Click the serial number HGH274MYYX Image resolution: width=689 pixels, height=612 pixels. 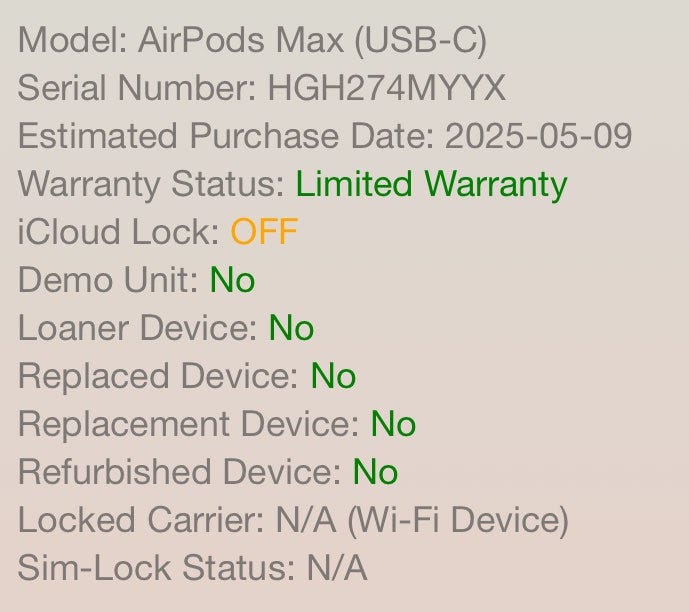tap(386, 89)
